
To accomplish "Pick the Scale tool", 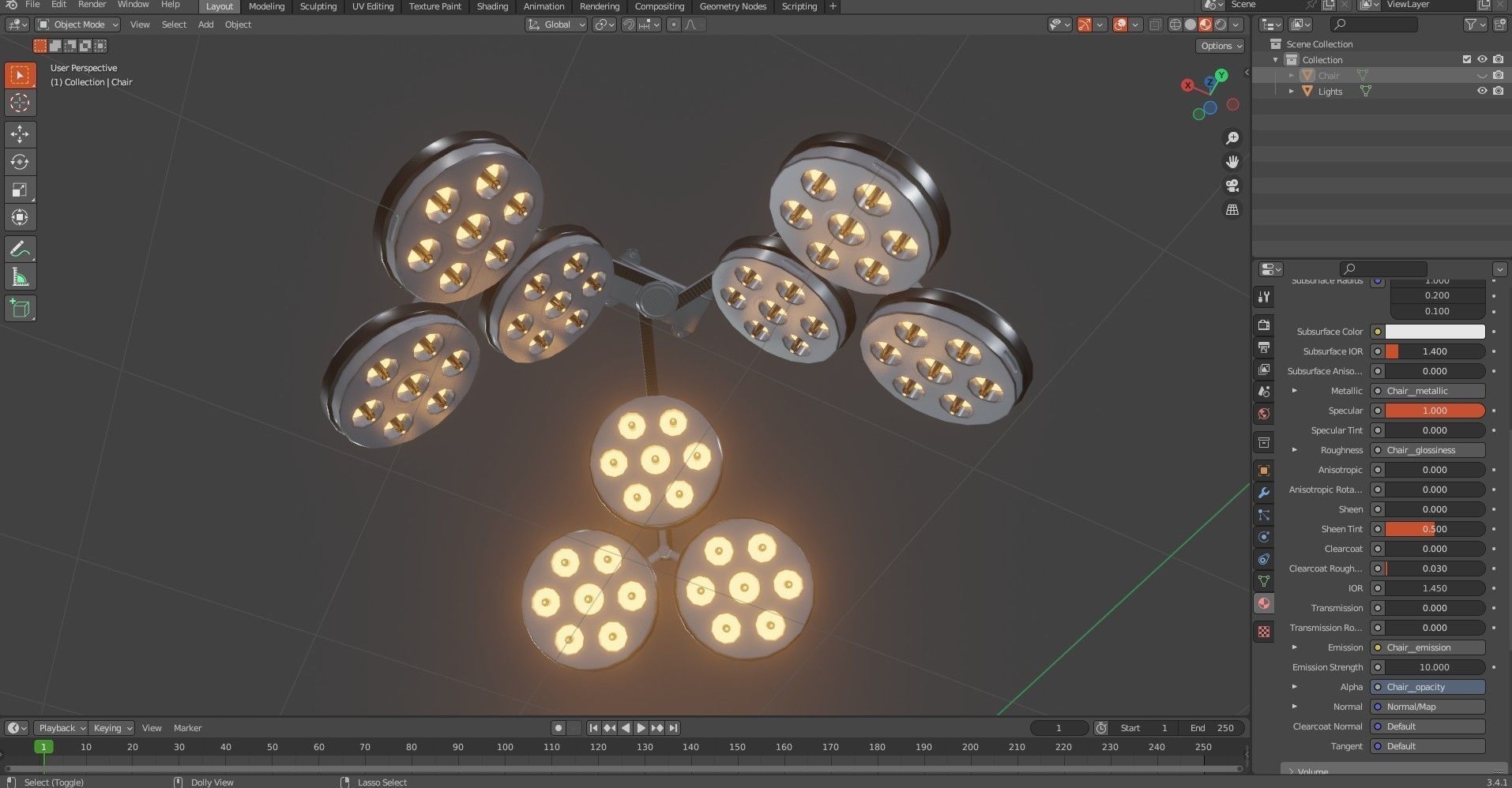I will (20, 189).
